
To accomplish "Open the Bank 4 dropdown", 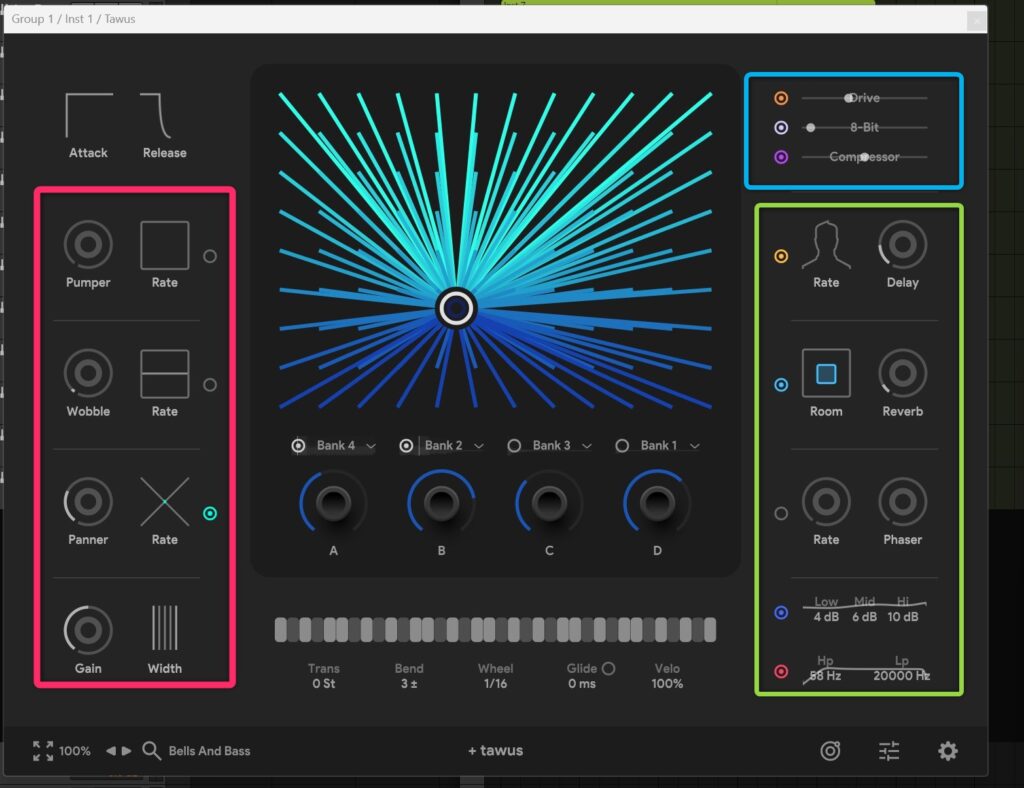I will point(371,446).
